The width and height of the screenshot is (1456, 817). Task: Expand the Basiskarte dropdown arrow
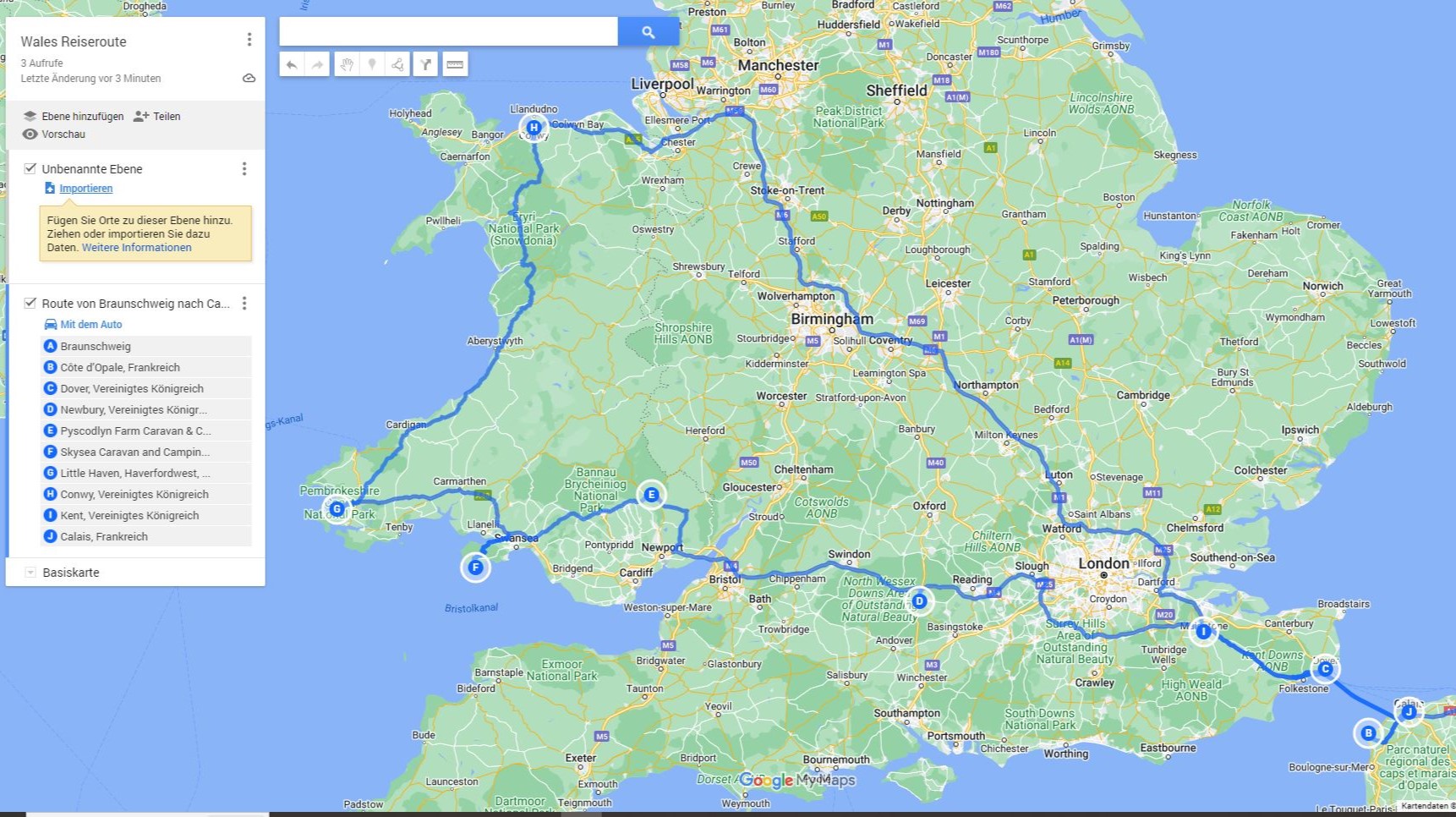(30, 573)
